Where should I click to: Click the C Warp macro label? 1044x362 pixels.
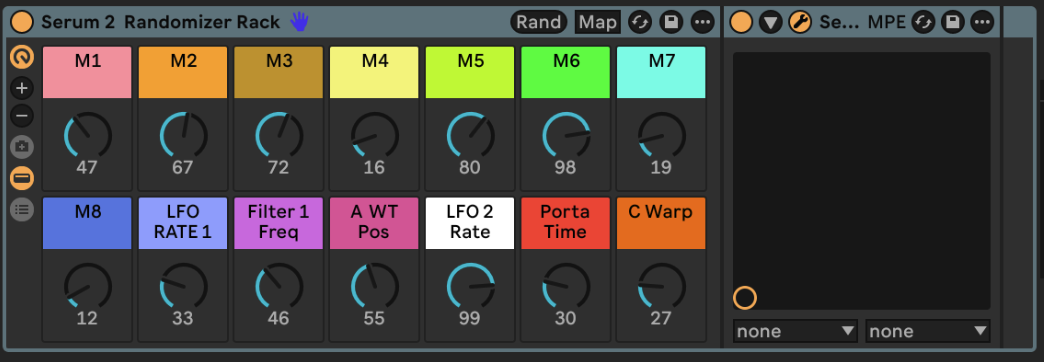click(x=661, y=223)
